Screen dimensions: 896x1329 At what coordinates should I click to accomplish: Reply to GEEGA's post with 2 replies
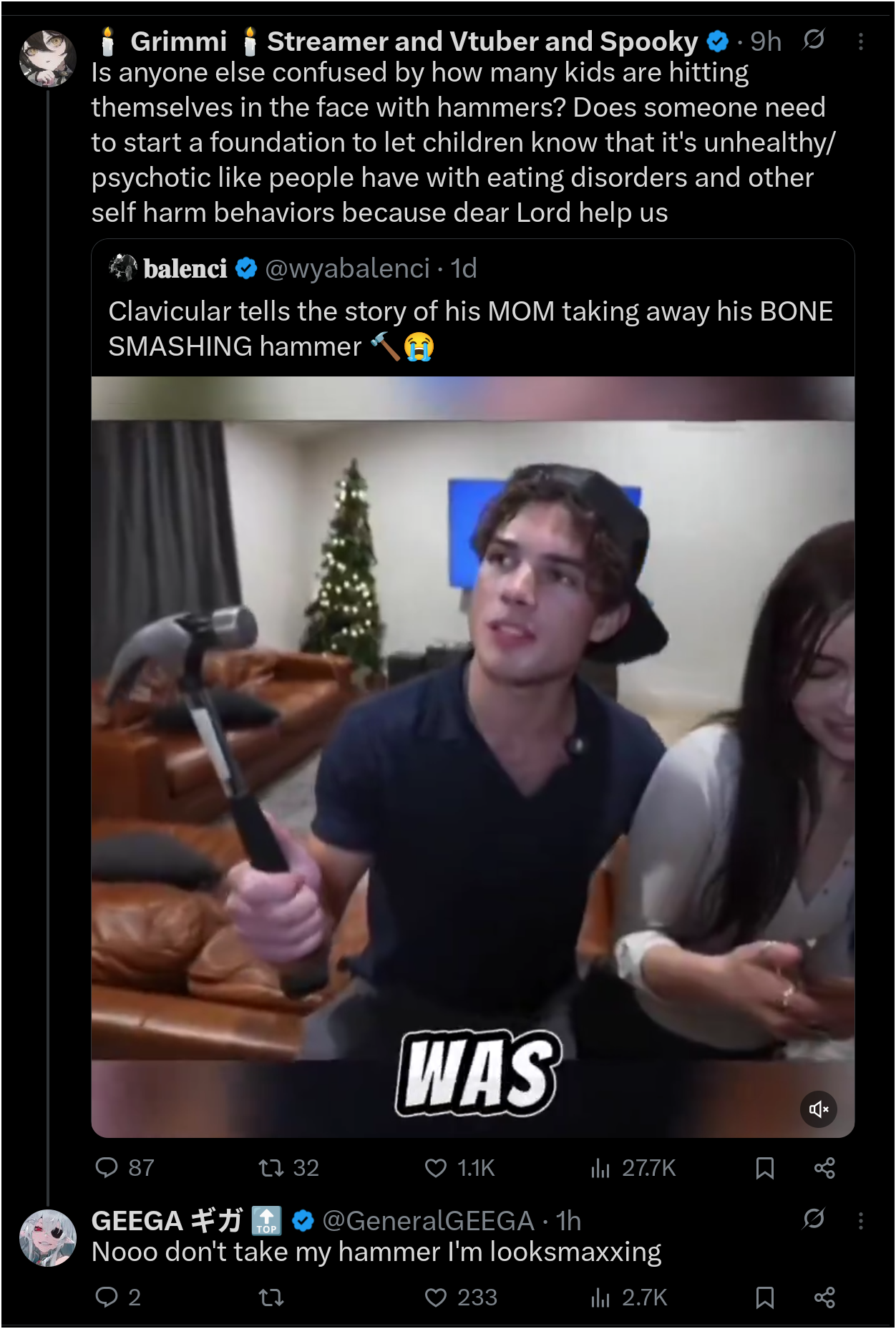click(118, 1298)
